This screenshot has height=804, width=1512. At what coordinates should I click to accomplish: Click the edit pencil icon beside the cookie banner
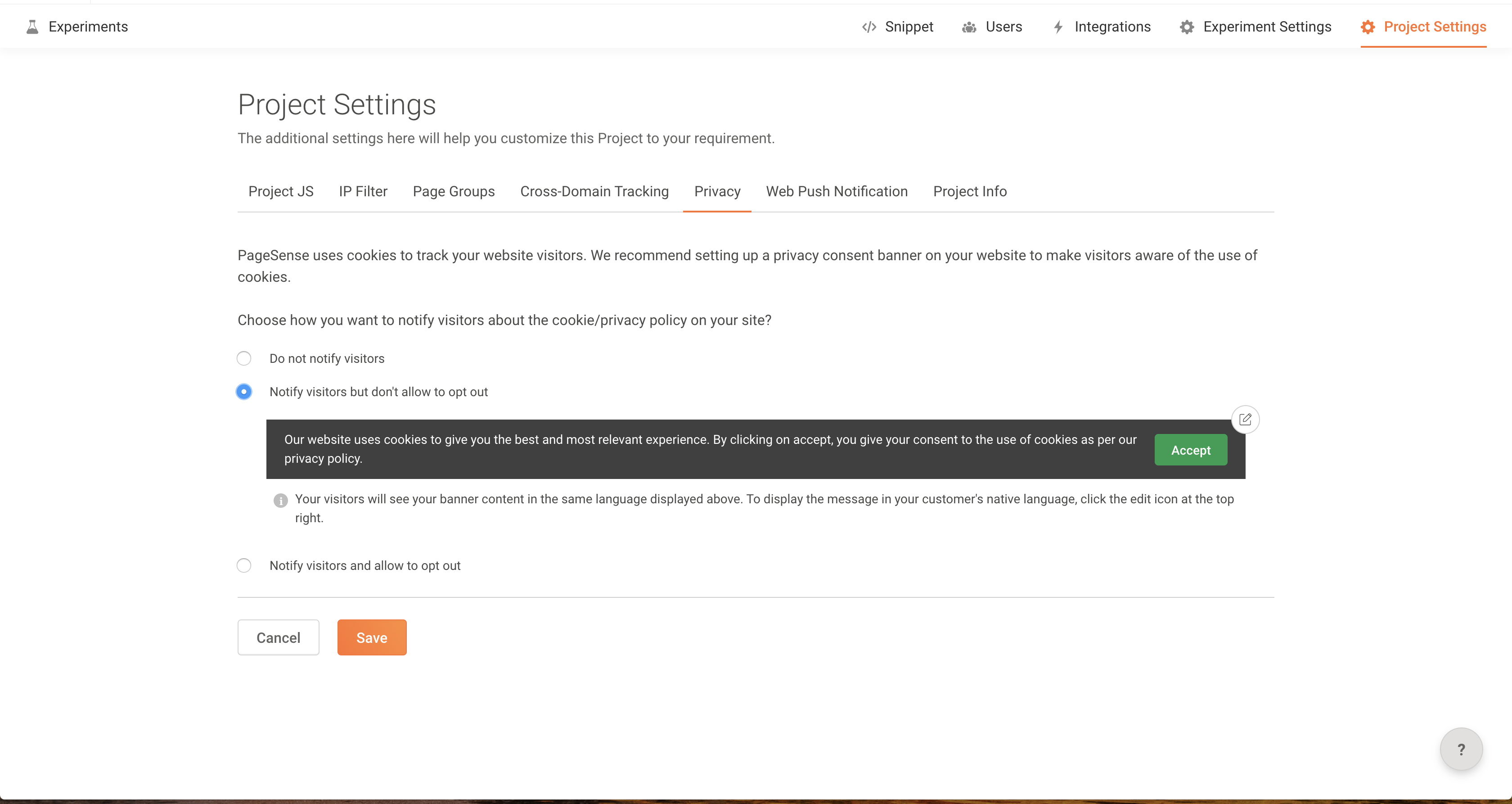click(1246, 419)
